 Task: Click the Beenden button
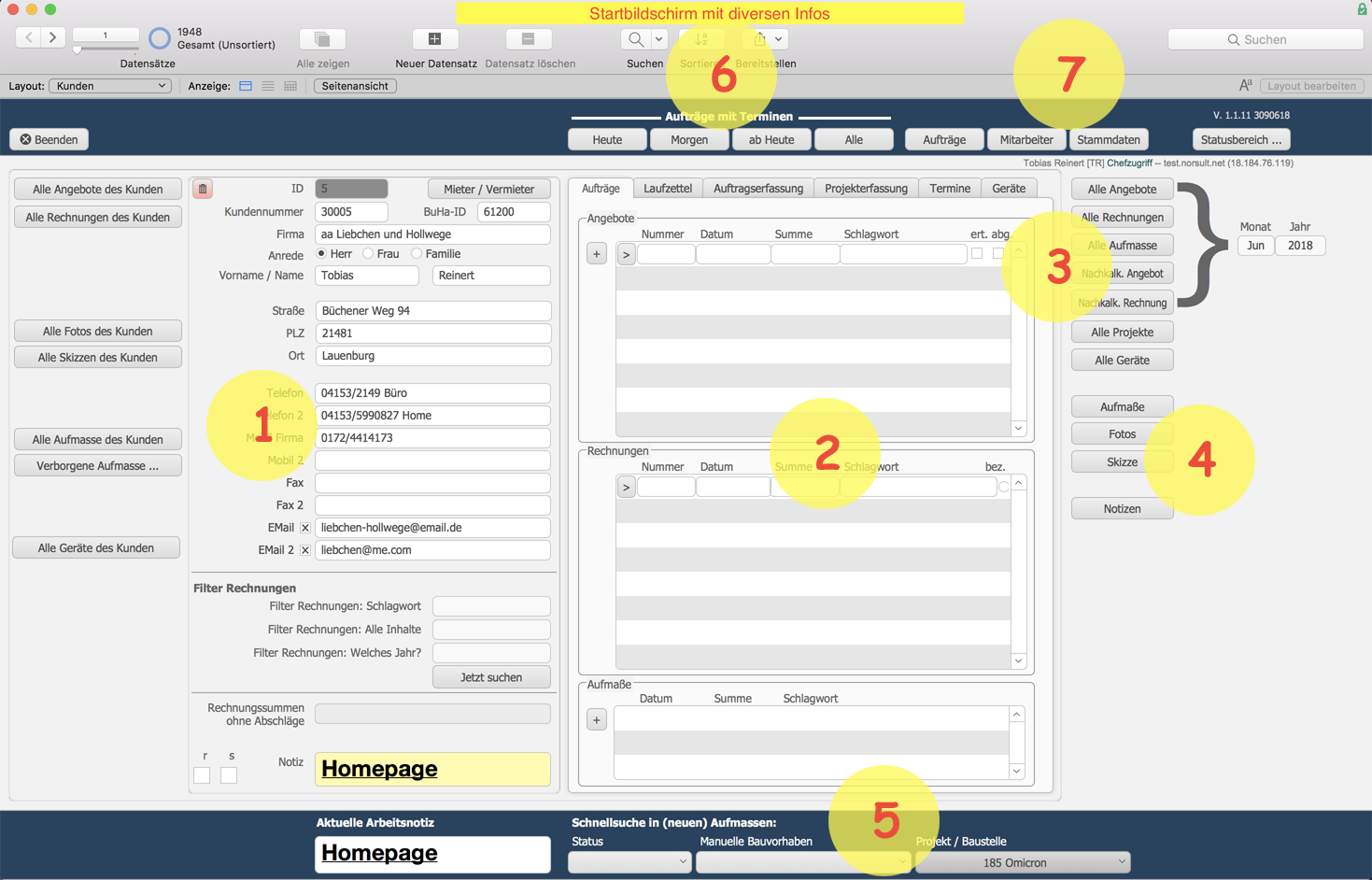point(50,139)
